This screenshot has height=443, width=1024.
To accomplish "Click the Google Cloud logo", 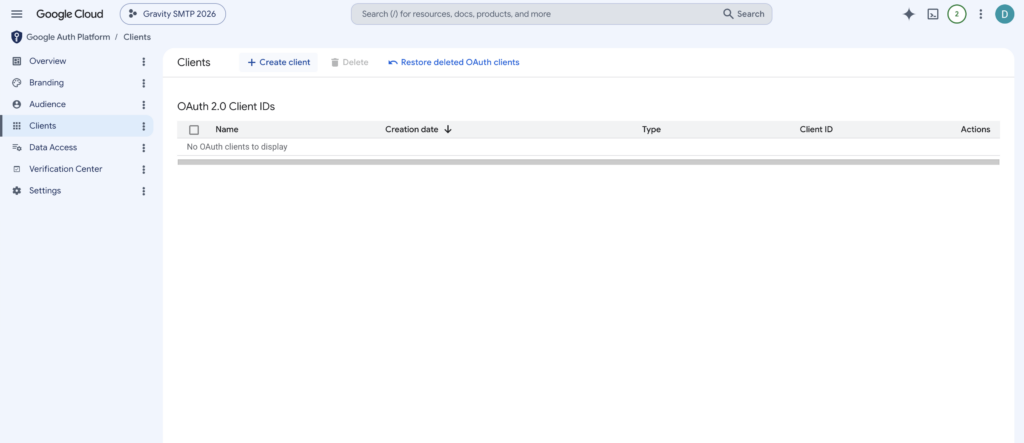I will 69,14.
